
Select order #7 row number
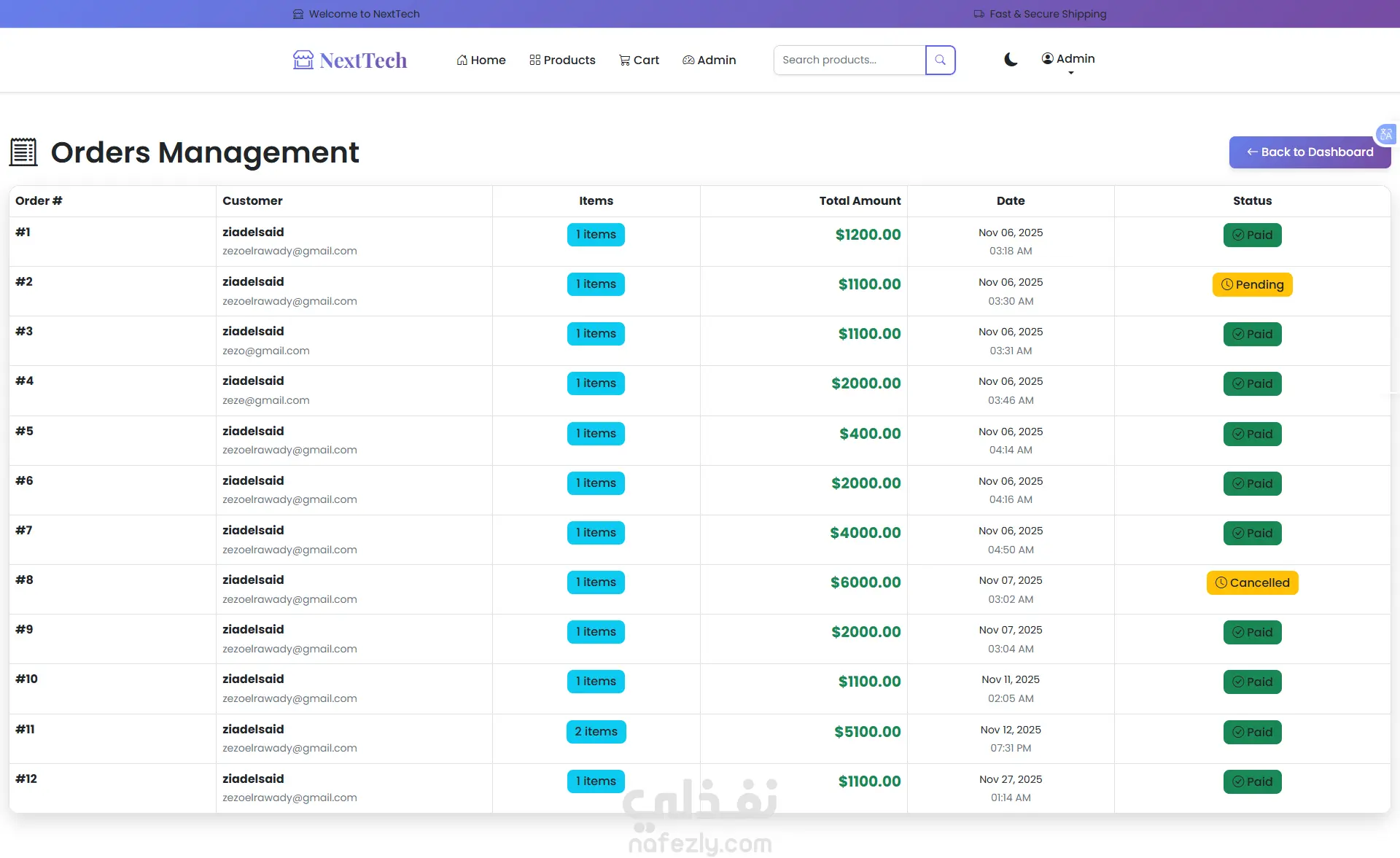pyautogui.click(x=24, y=530)
